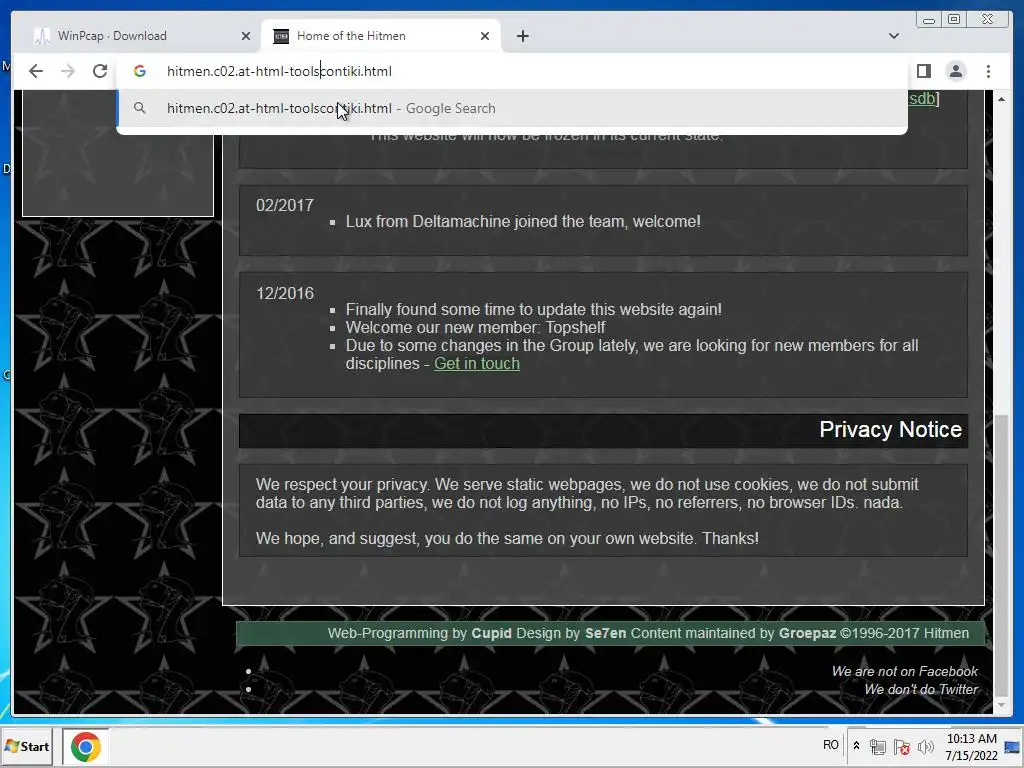Open the Chrome profile menu

[x=955, y=71]
